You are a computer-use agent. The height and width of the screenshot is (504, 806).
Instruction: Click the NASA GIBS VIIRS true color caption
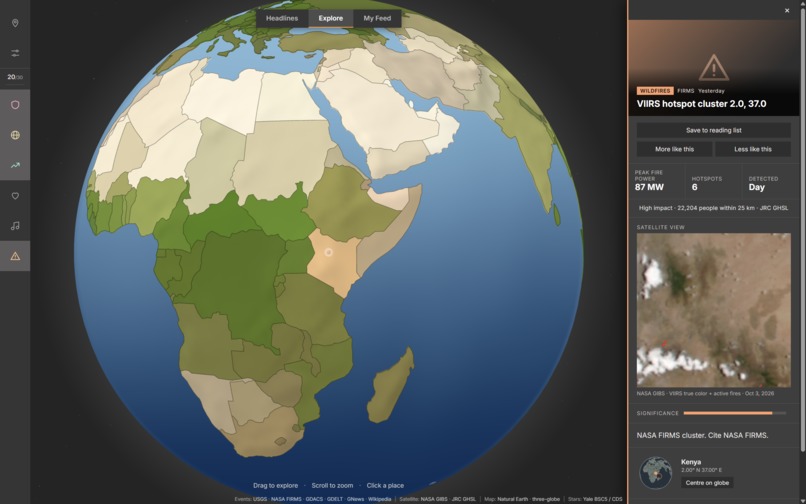tap(705, 393)
